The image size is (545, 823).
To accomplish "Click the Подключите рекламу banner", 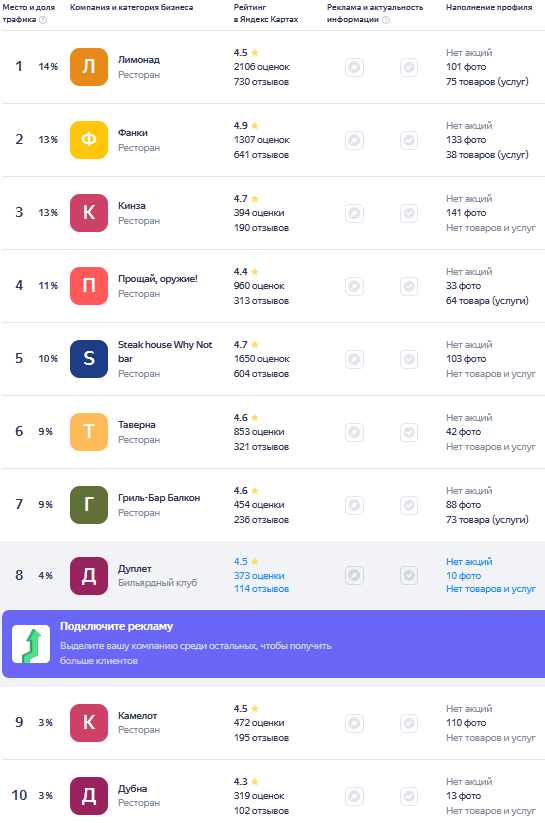I will point(274,643).
